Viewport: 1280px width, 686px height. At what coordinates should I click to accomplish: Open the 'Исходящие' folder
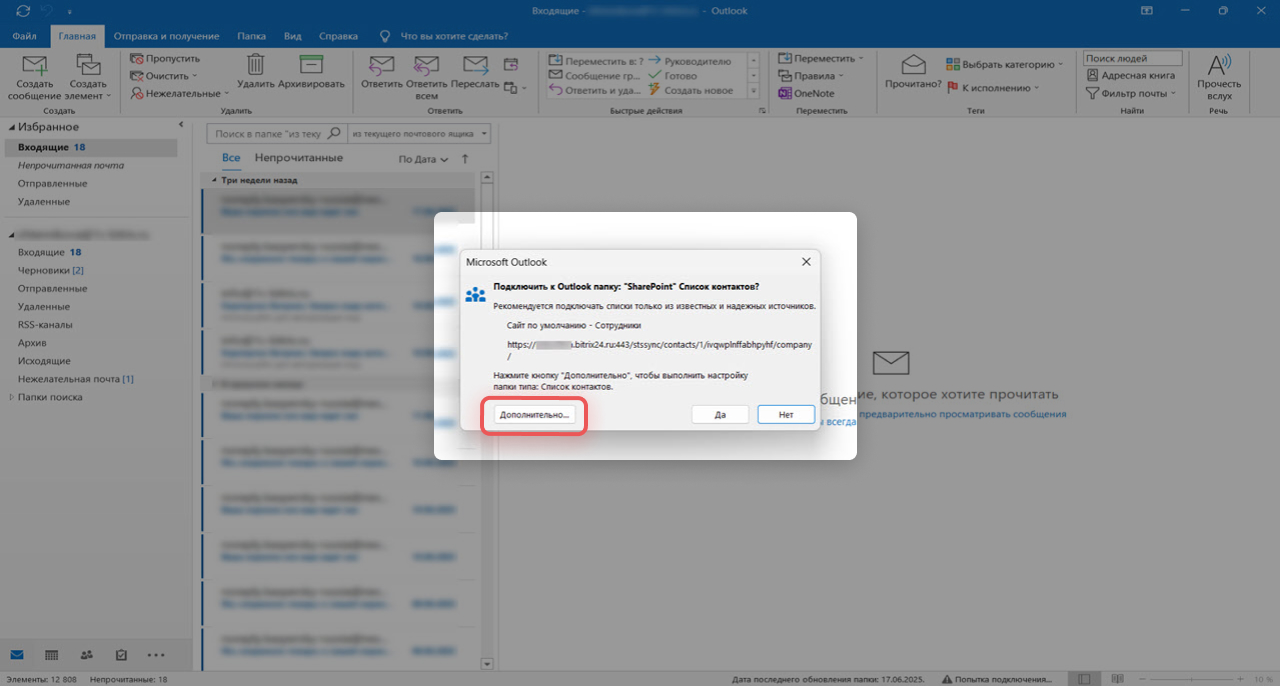click(x=44, y=360)
